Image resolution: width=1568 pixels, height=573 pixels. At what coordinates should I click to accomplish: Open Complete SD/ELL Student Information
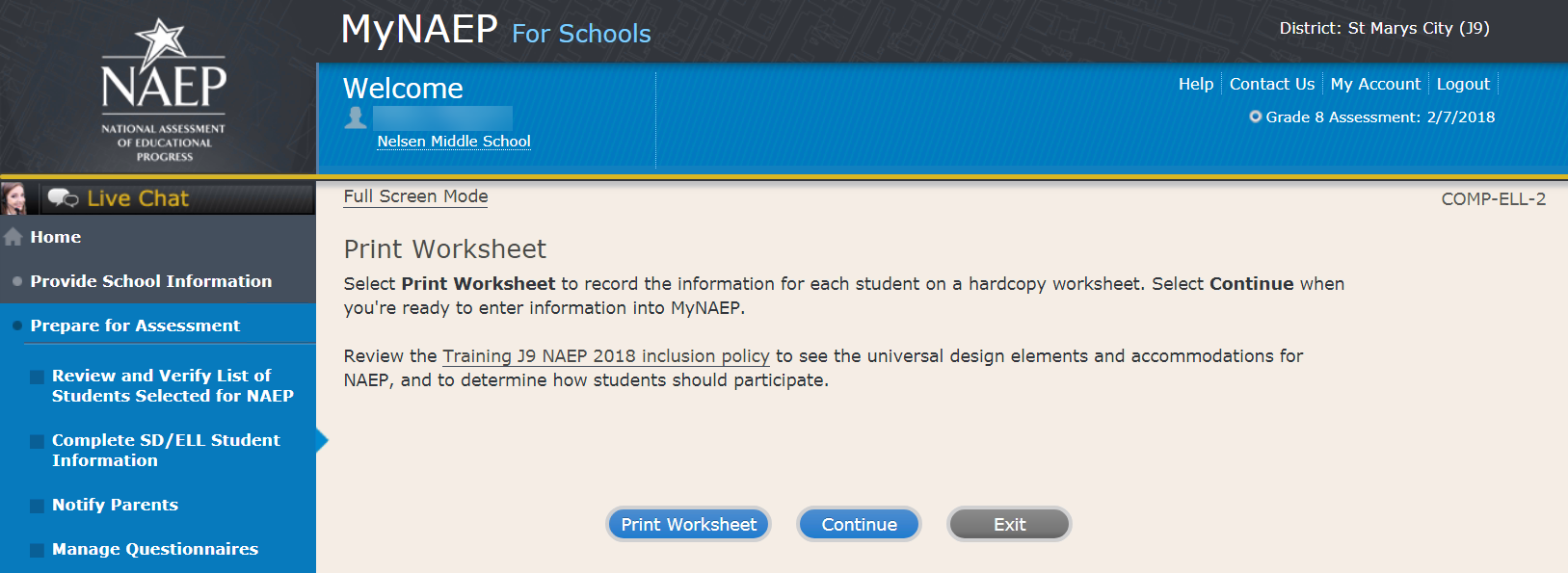pos(166,450)
